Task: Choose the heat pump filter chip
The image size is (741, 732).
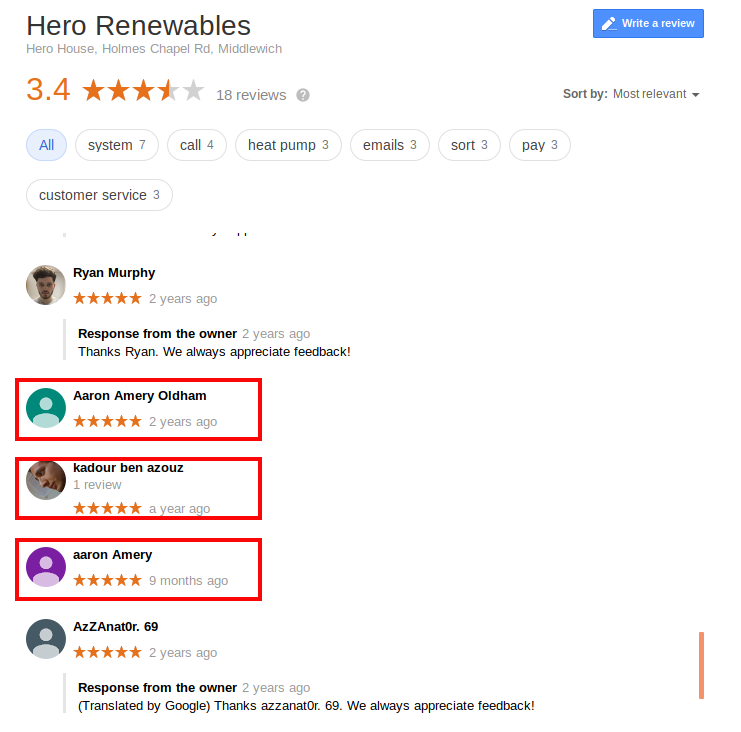Action: pos(288,145)
